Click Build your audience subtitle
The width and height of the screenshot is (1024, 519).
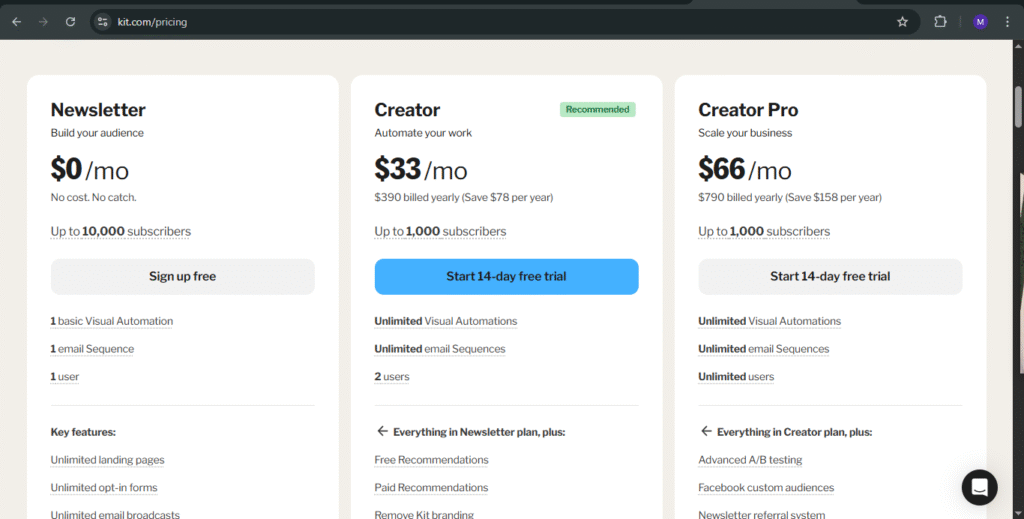(97, 133)
